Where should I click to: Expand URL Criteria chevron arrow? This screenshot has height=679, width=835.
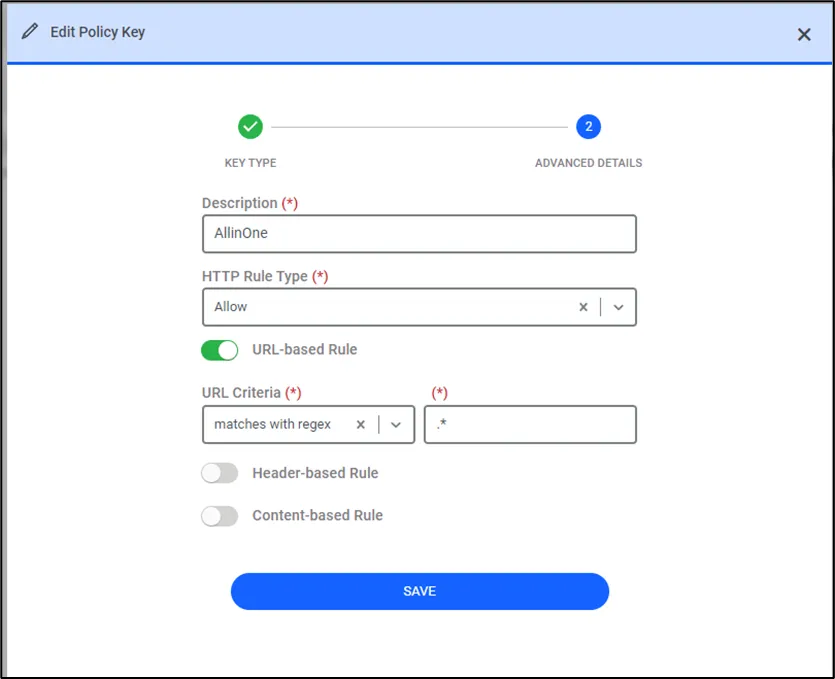(396, 424)
